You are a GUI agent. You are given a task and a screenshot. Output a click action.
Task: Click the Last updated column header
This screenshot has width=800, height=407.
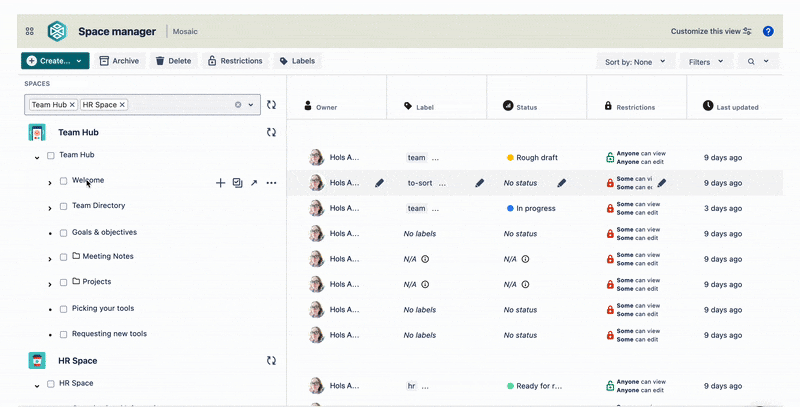pyautogui.click(x=730, y=106)
